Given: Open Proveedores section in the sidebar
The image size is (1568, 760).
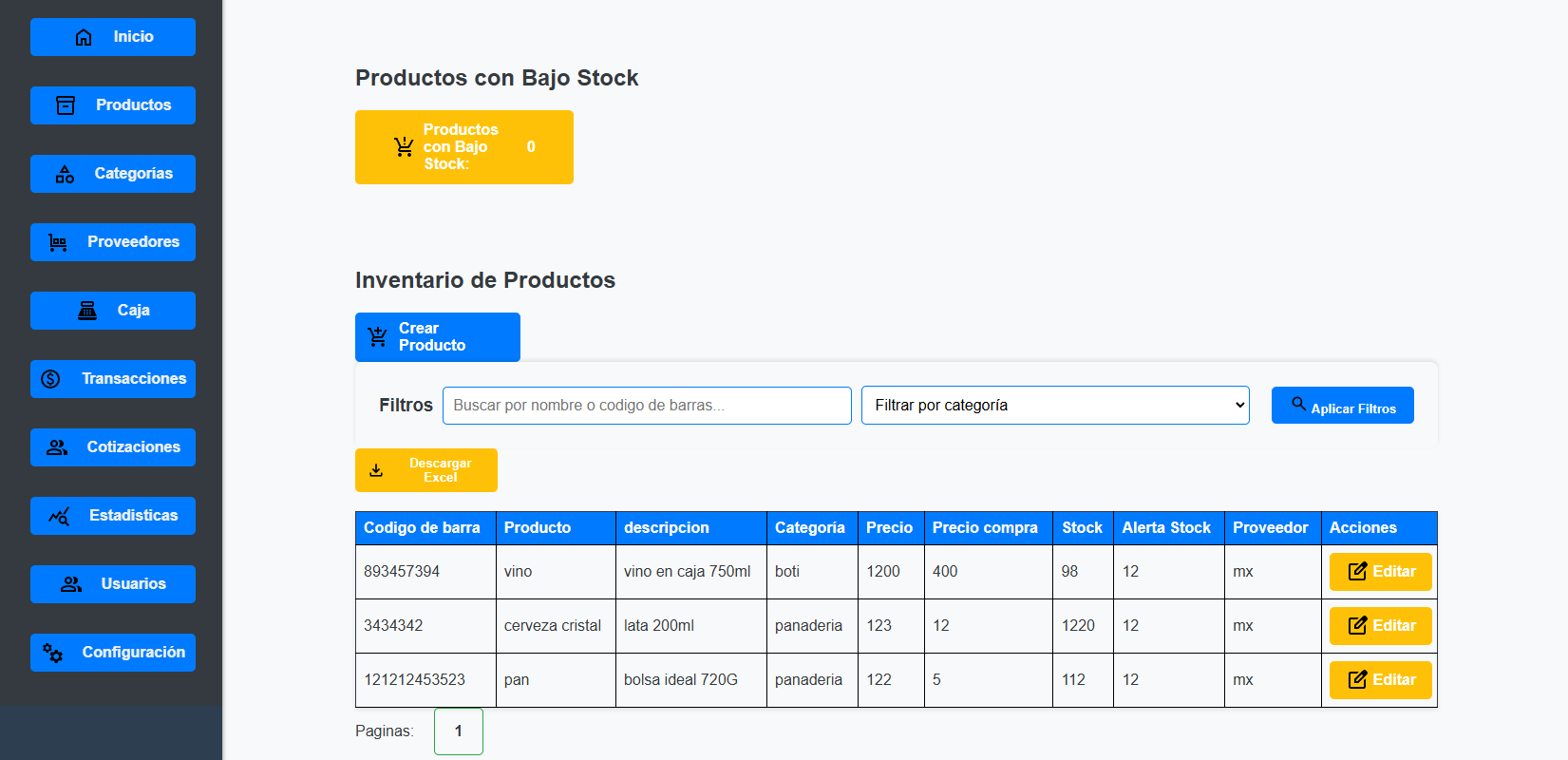Looking at the screenshot, I should [x=113, y=242].
